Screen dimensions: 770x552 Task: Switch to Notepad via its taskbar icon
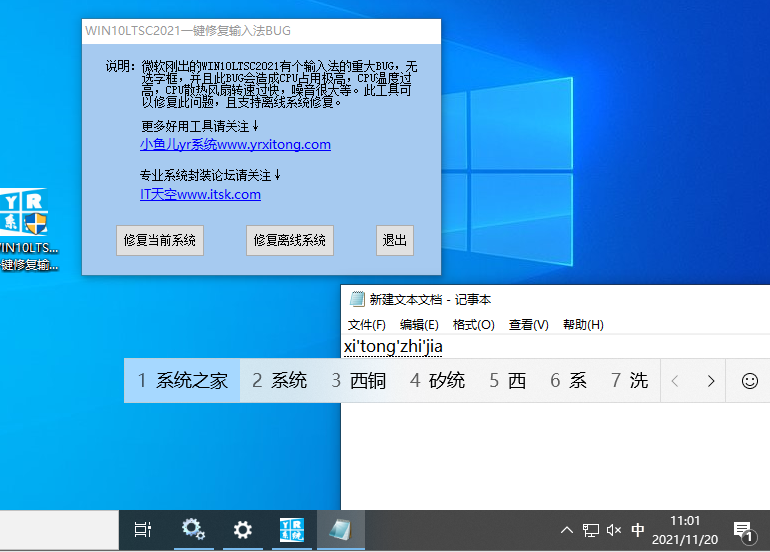point(341,531)
